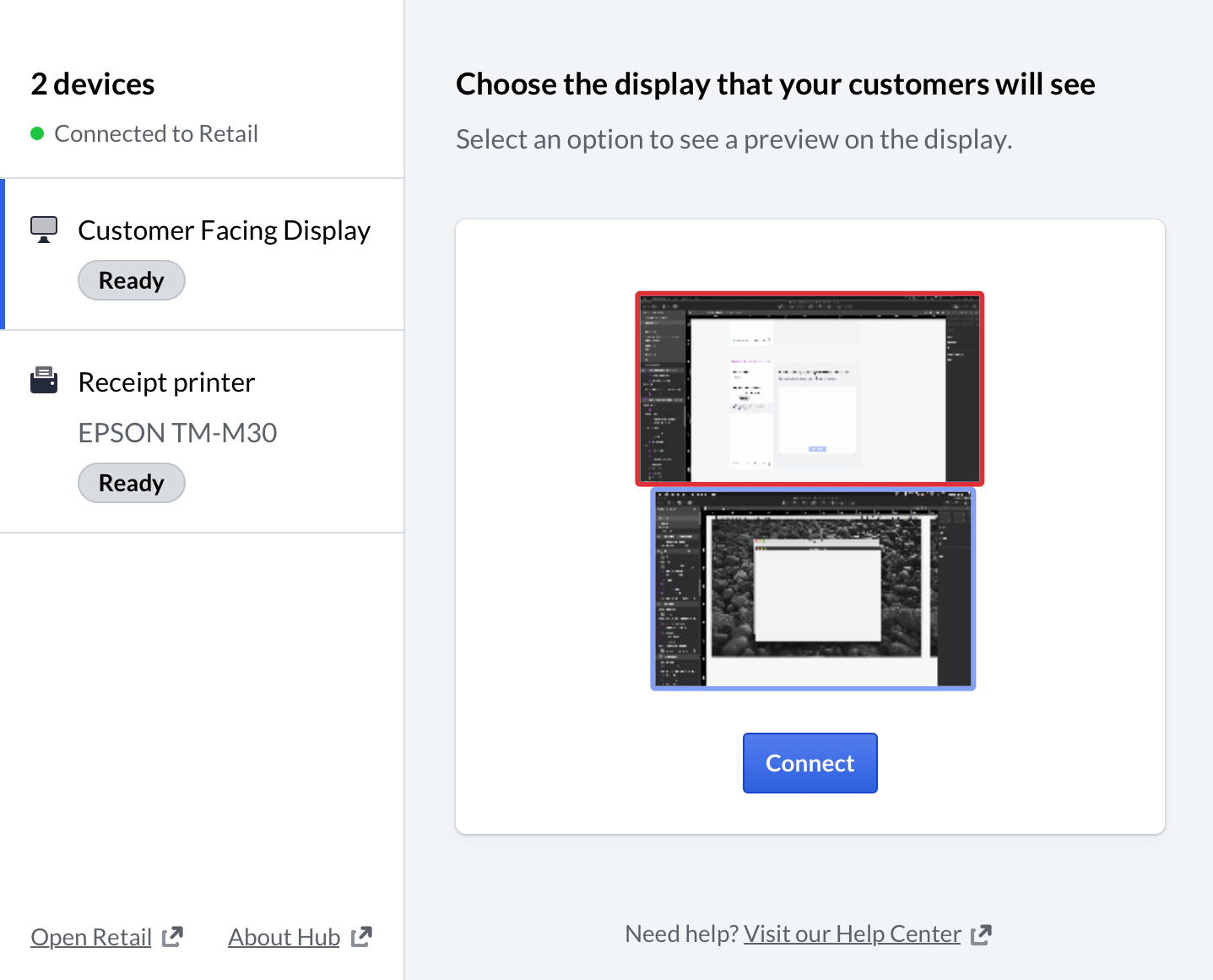Click the 2 devices heading

[x=93, y=84]
